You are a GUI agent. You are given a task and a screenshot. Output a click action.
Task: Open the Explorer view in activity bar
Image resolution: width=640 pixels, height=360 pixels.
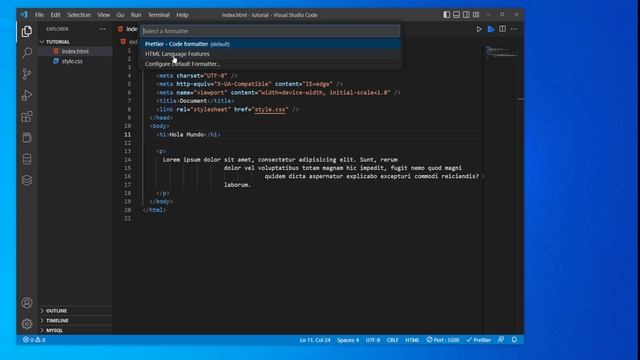pyautogui.click(x=27, y=31)
